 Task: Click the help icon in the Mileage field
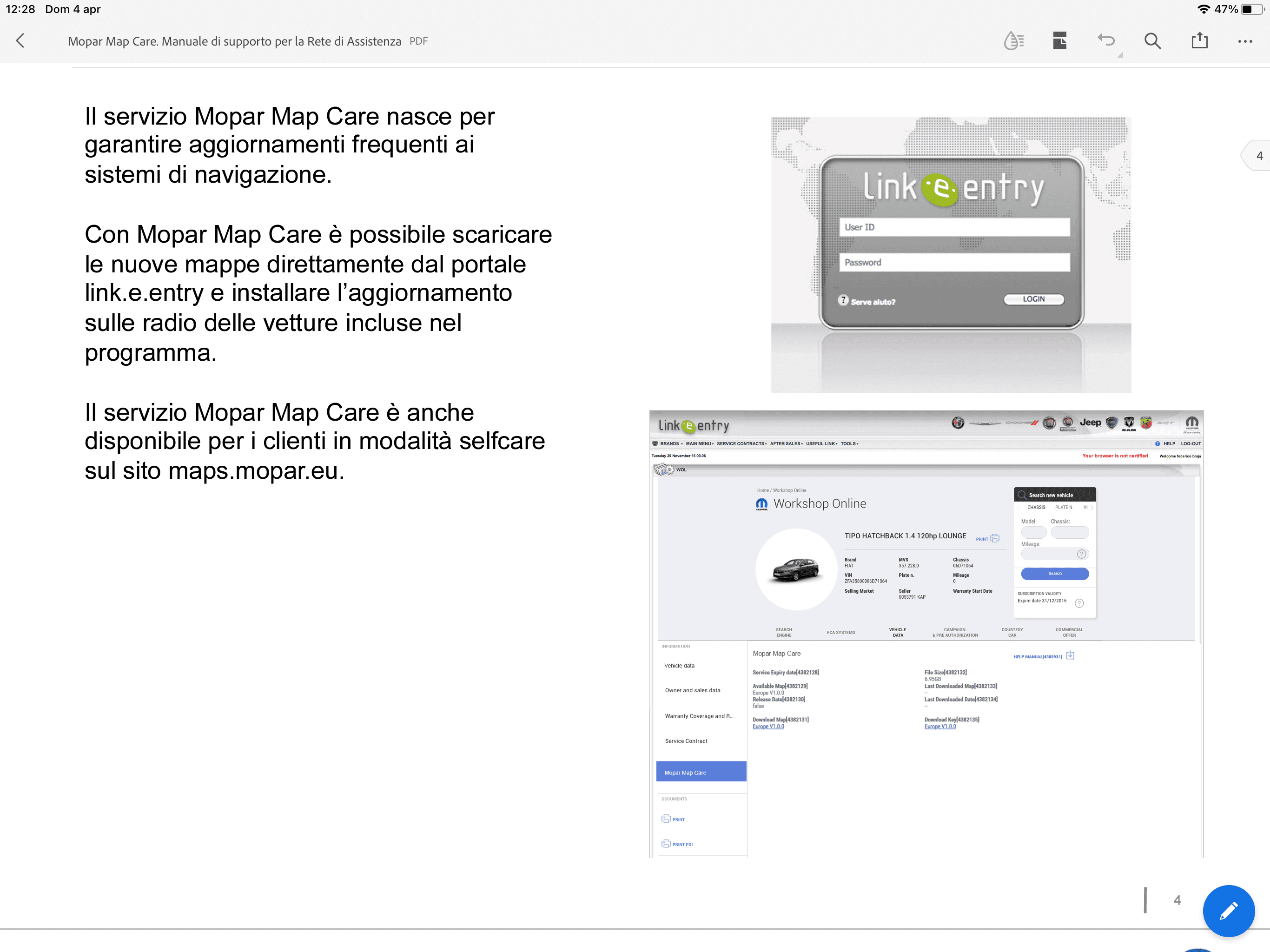click(x=1082, y=554)
